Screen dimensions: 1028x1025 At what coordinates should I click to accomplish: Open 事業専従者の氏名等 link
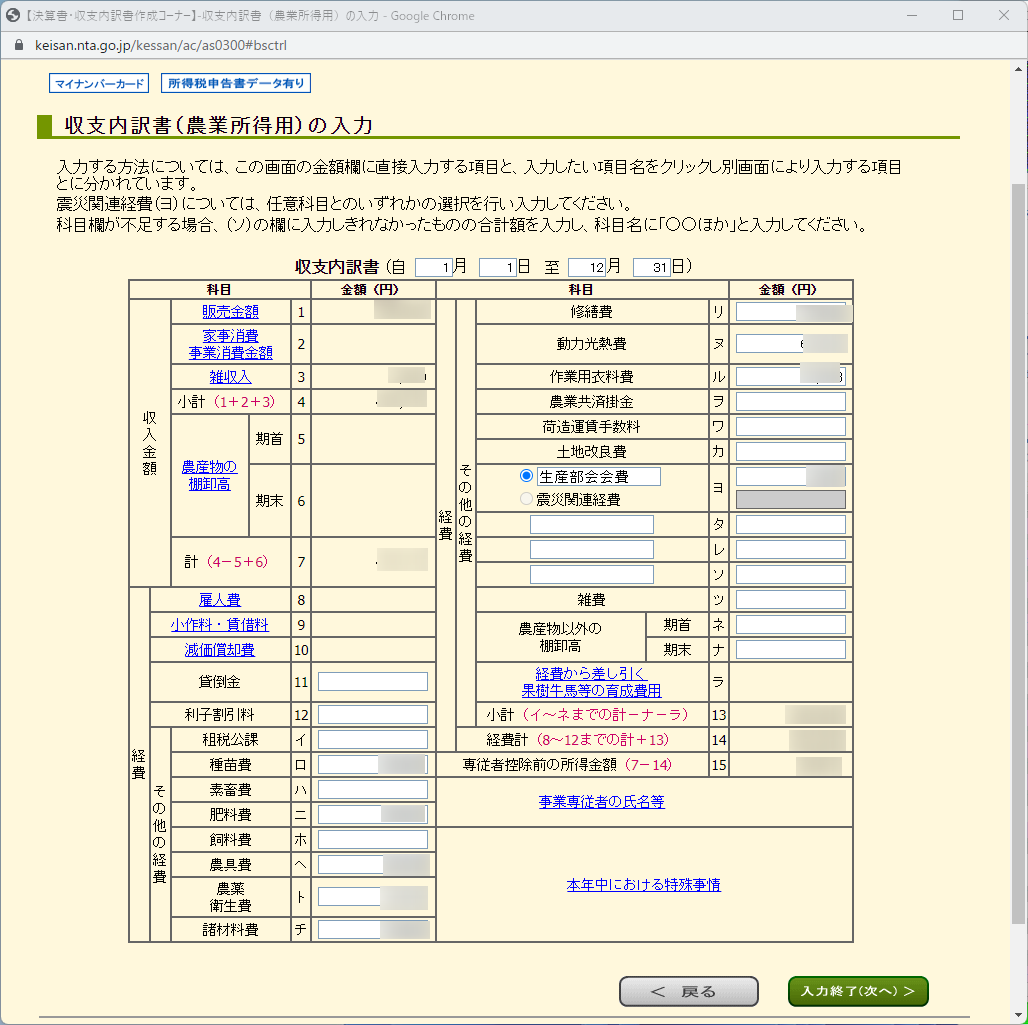[601, 801]
